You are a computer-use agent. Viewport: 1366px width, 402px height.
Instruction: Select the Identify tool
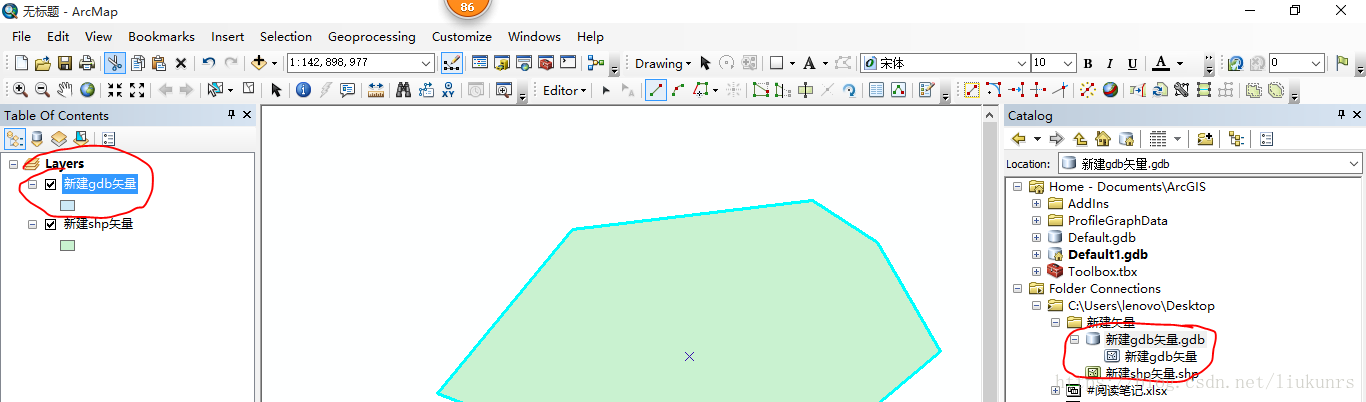coord(303,90)
